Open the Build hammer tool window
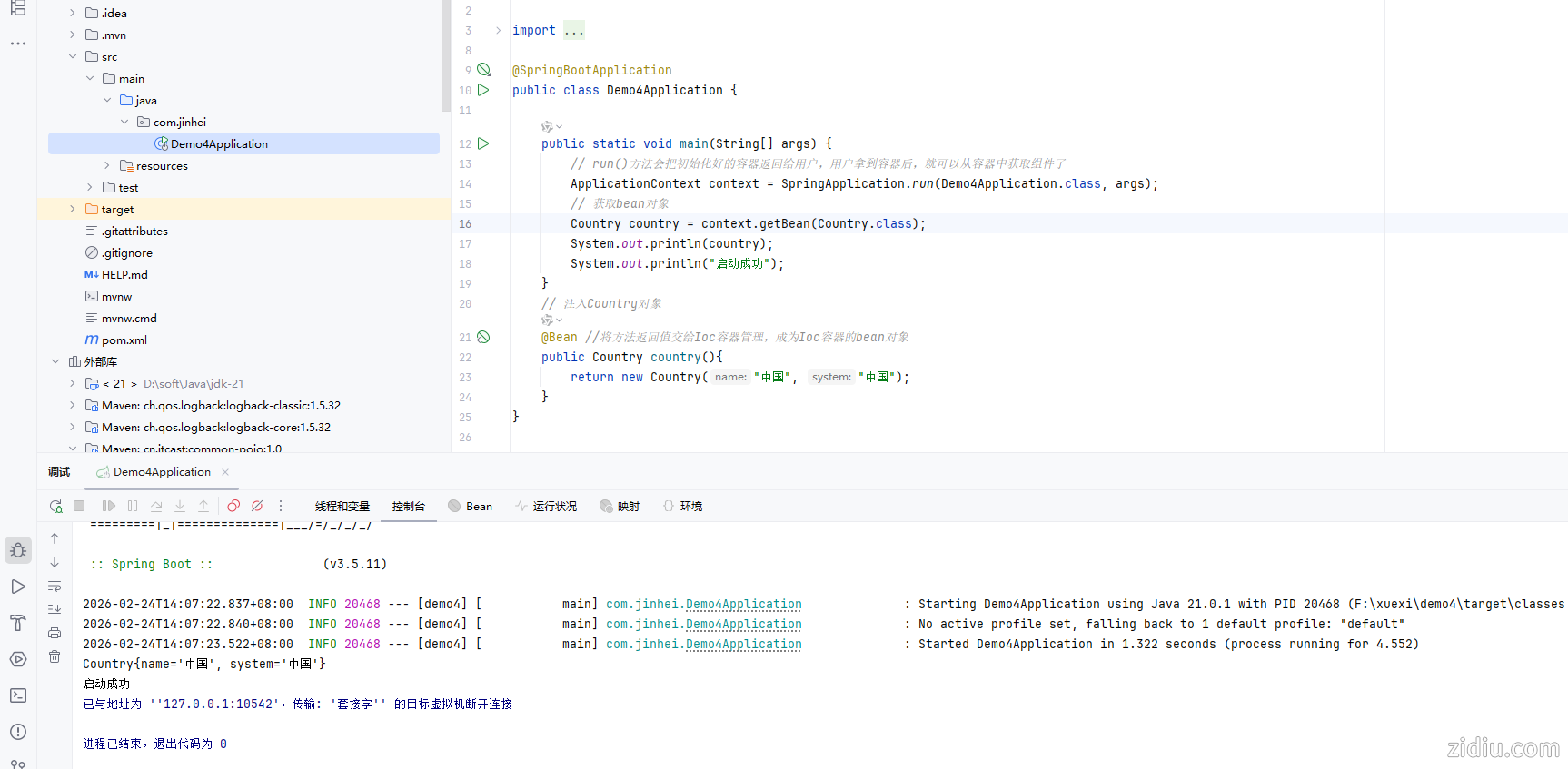1568x769 pixels. pos(18,623)
